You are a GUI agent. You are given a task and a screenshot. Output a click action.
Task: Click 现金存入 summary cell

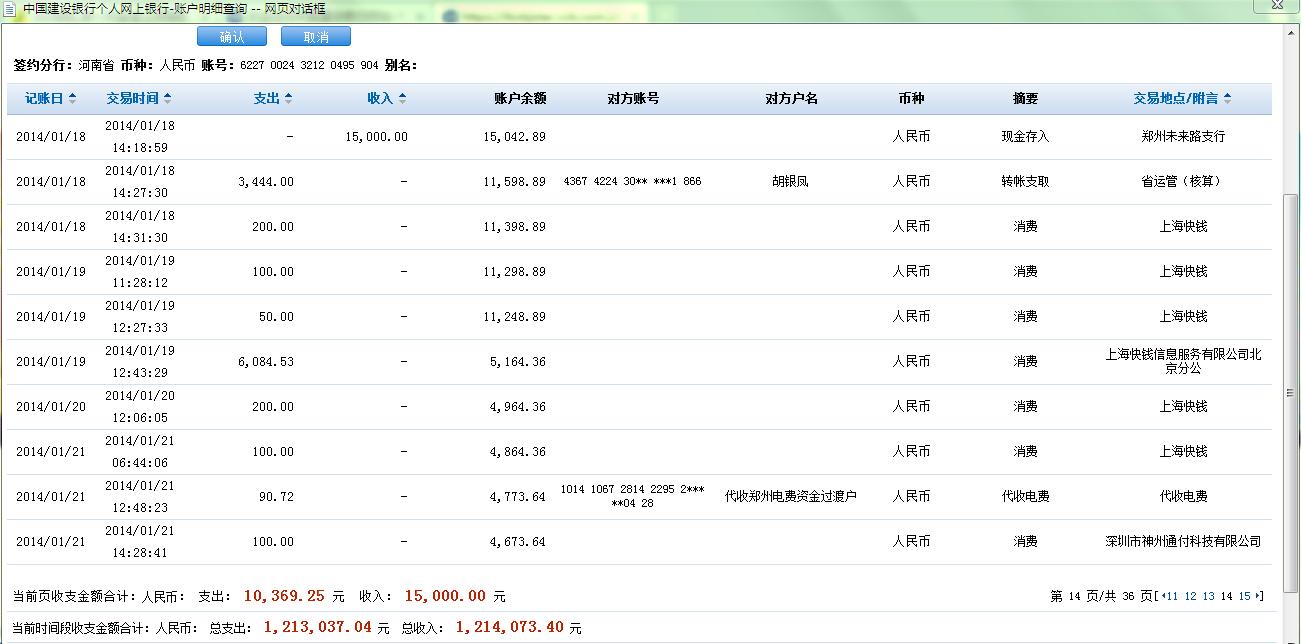tap(1025, 137)
